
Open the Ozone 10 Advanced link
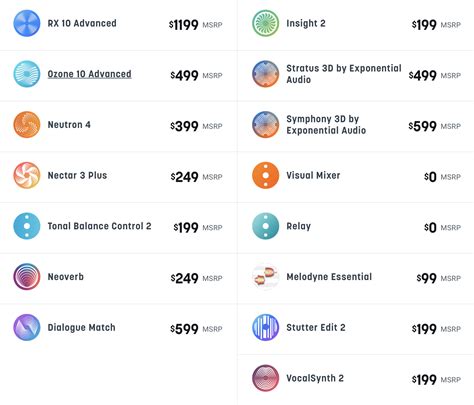click(89, 74)
